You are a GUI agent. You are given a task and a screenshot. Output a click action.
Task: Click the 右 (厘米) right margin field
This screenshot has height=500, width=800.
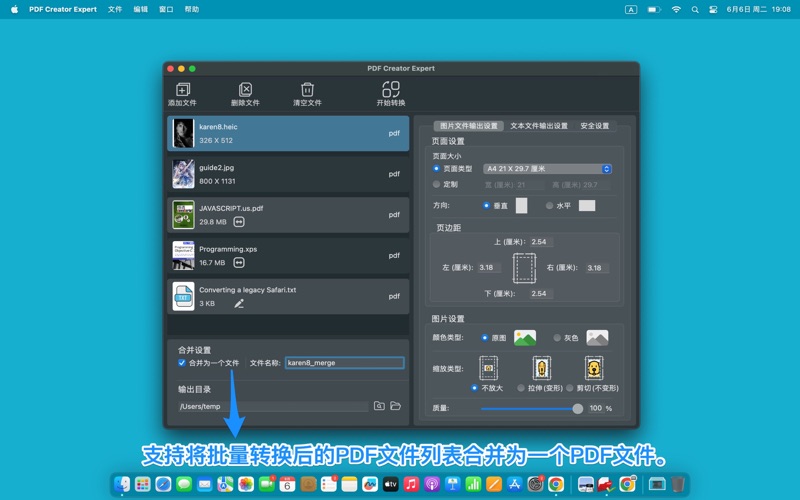tap(597, 268)
